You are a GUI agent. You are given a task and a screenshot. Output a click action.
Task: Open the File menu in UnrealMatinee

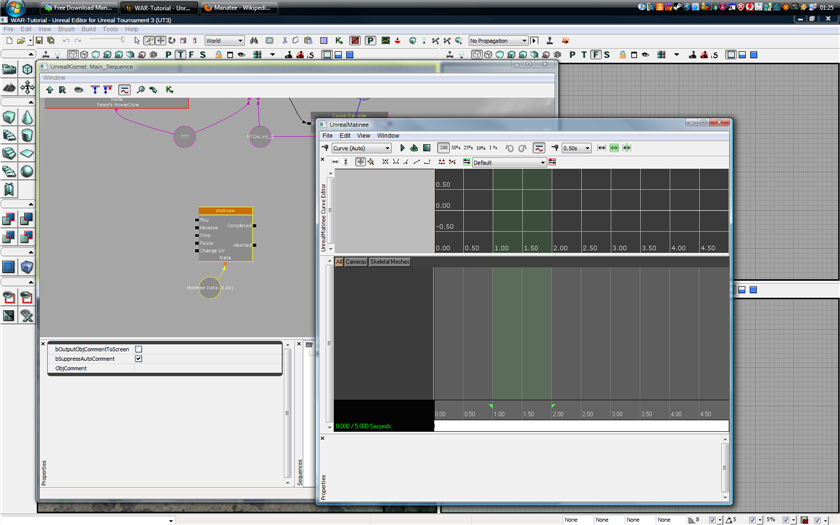point(327,136)
